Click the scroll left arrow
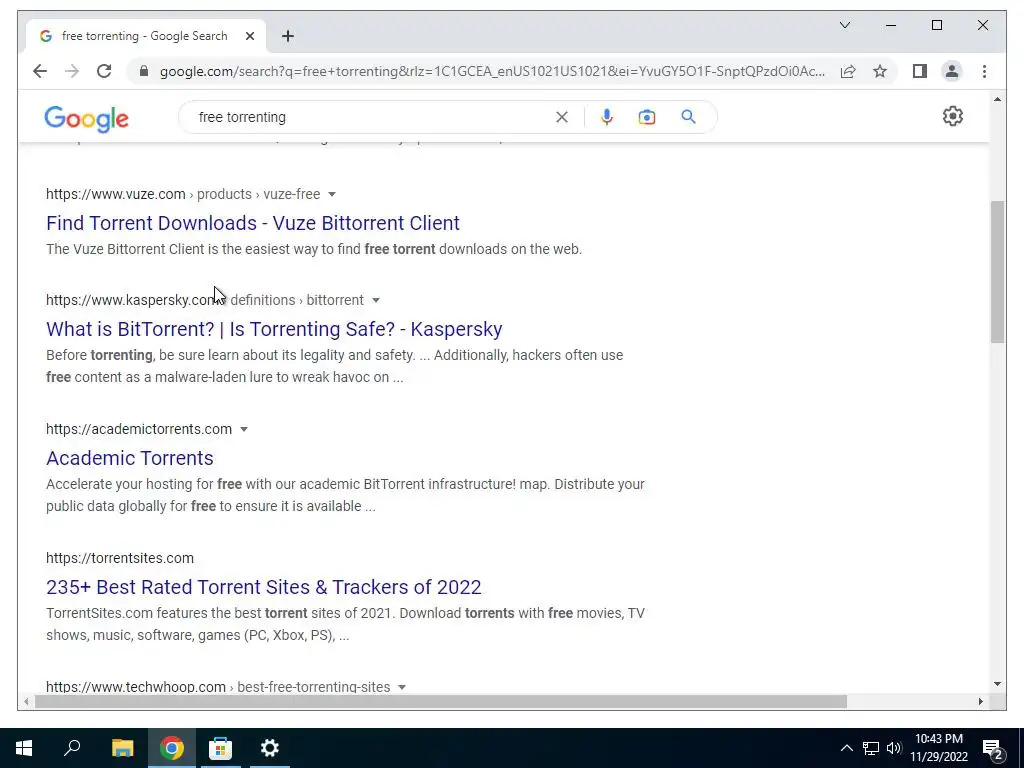This screenshot has height=768, width=1024. [25, 701]
